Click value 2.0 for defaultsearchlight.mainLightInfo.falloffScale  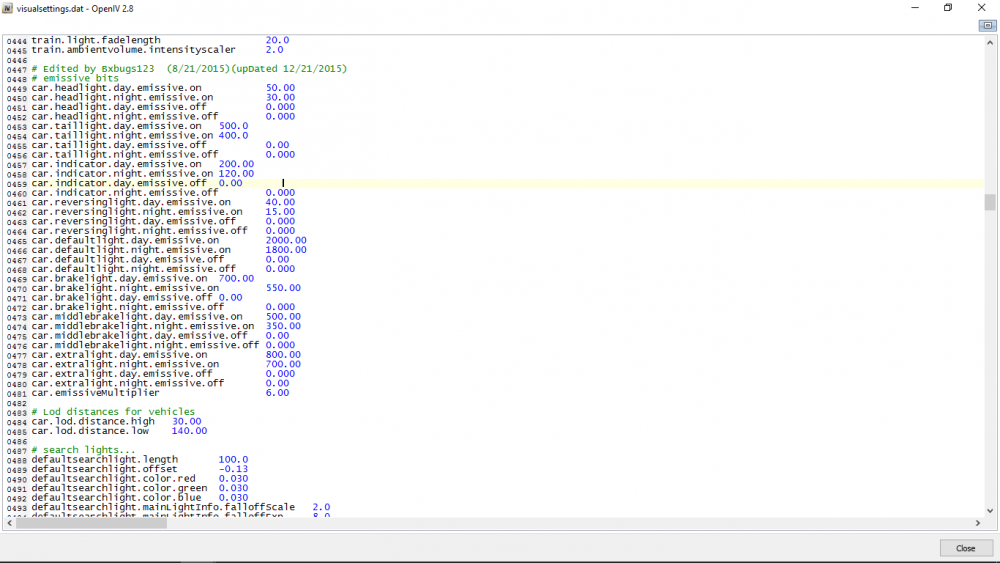321,508
